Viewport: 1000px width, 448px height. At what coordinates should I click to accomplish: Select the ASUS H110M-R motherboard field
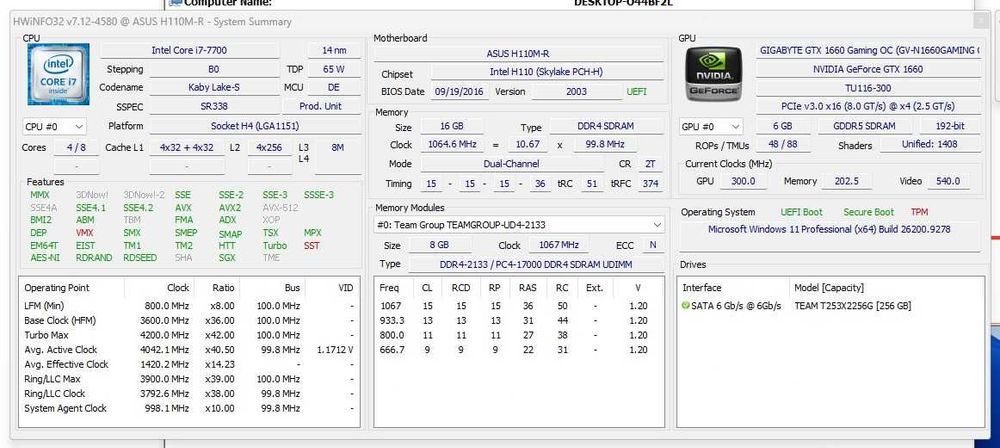(x=517, y=54)
